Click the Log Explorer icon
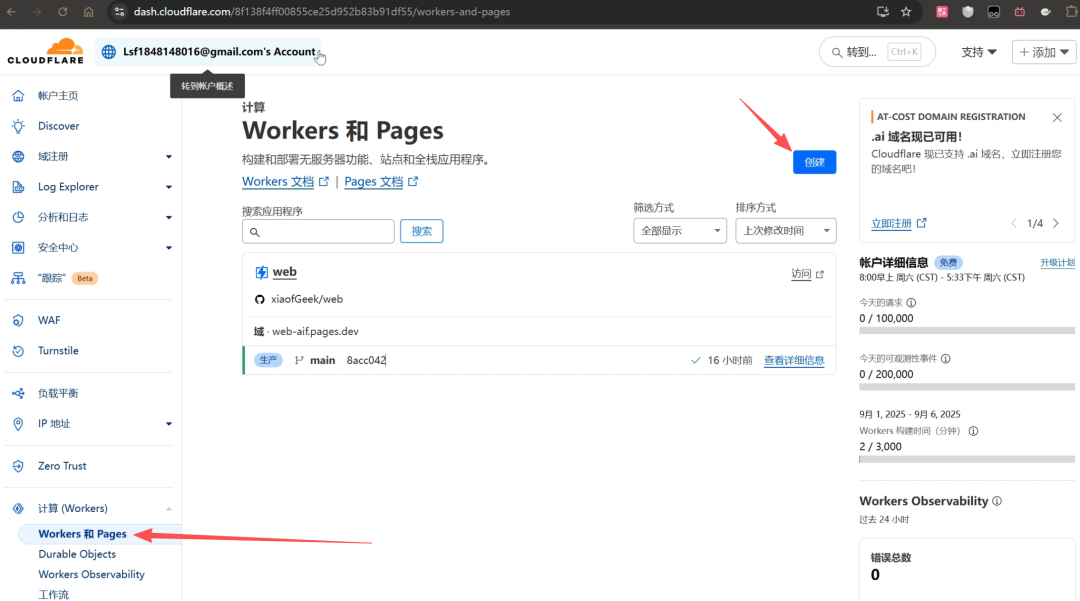 [x=19, y=187]
